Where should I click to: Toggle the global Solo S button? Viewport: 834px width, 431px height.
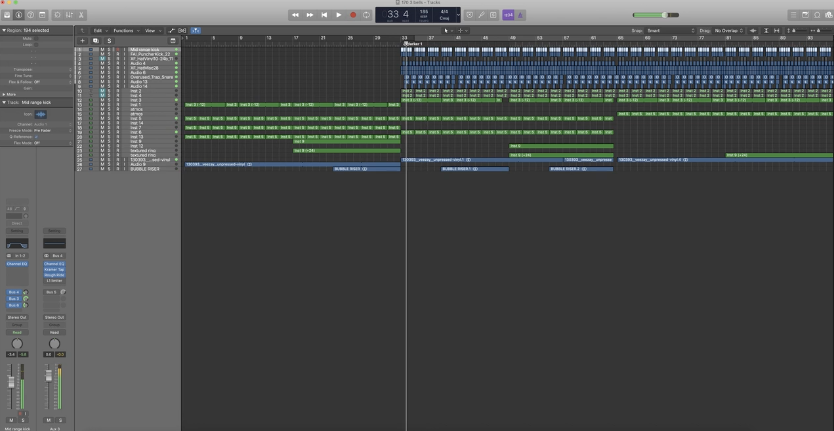pyautogui.click(x=109, y=40)
